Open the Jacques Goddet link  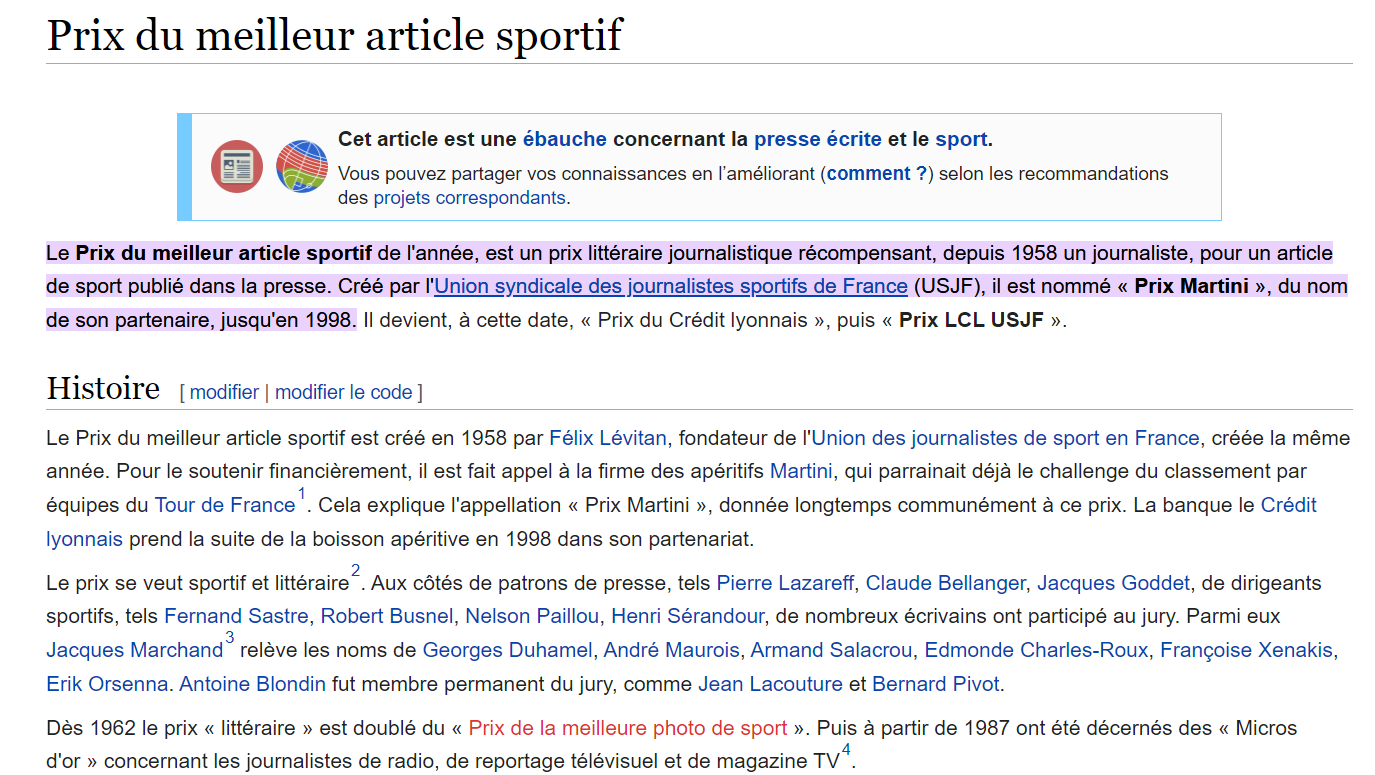[1113, 583]
